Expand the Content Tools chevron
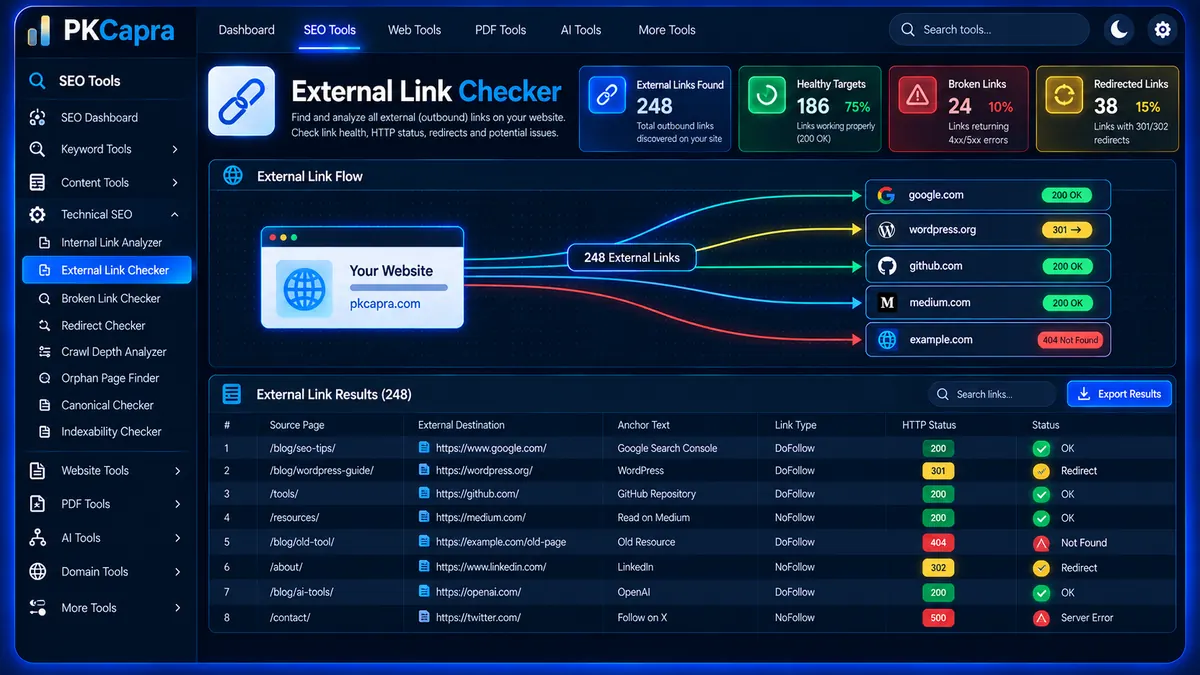Image resolution: width=1200 pixels, height=675 pixels. pos(175,182)
